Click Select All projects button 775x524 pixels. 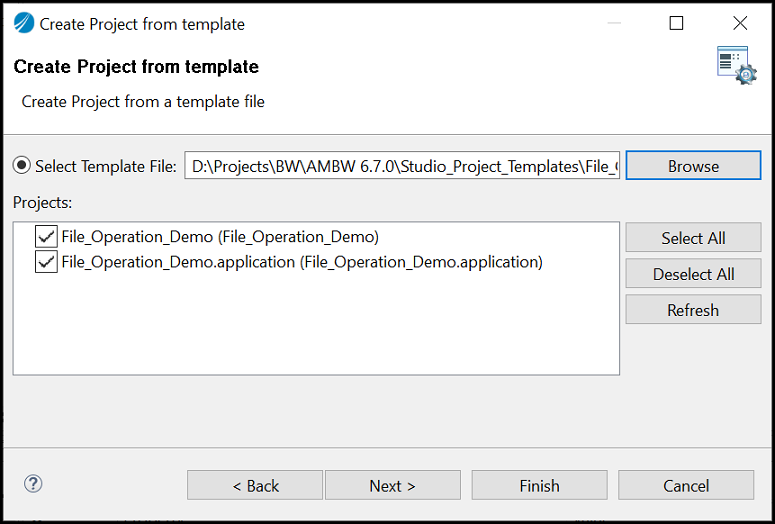click(x=693, y=238)
